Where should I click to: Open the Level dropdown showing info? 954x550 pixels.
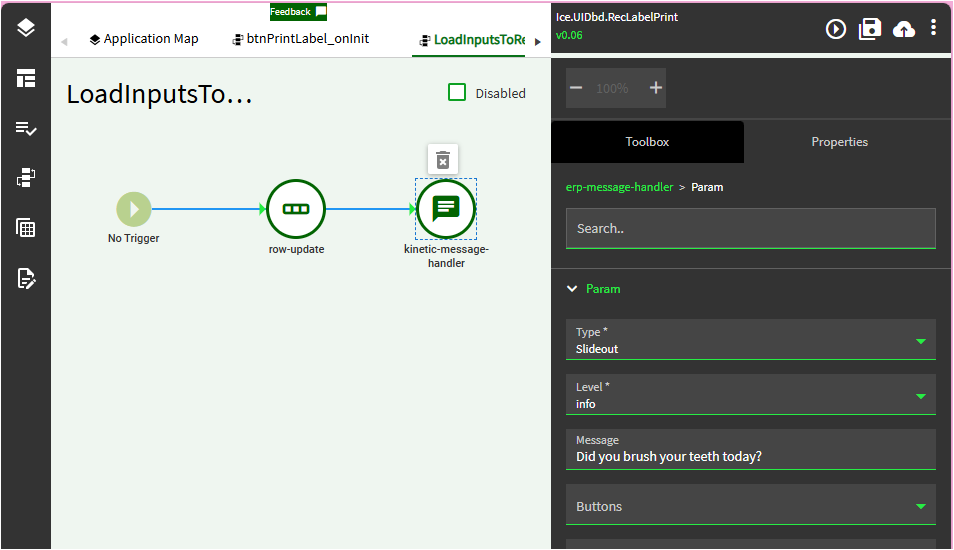[751, 394]
